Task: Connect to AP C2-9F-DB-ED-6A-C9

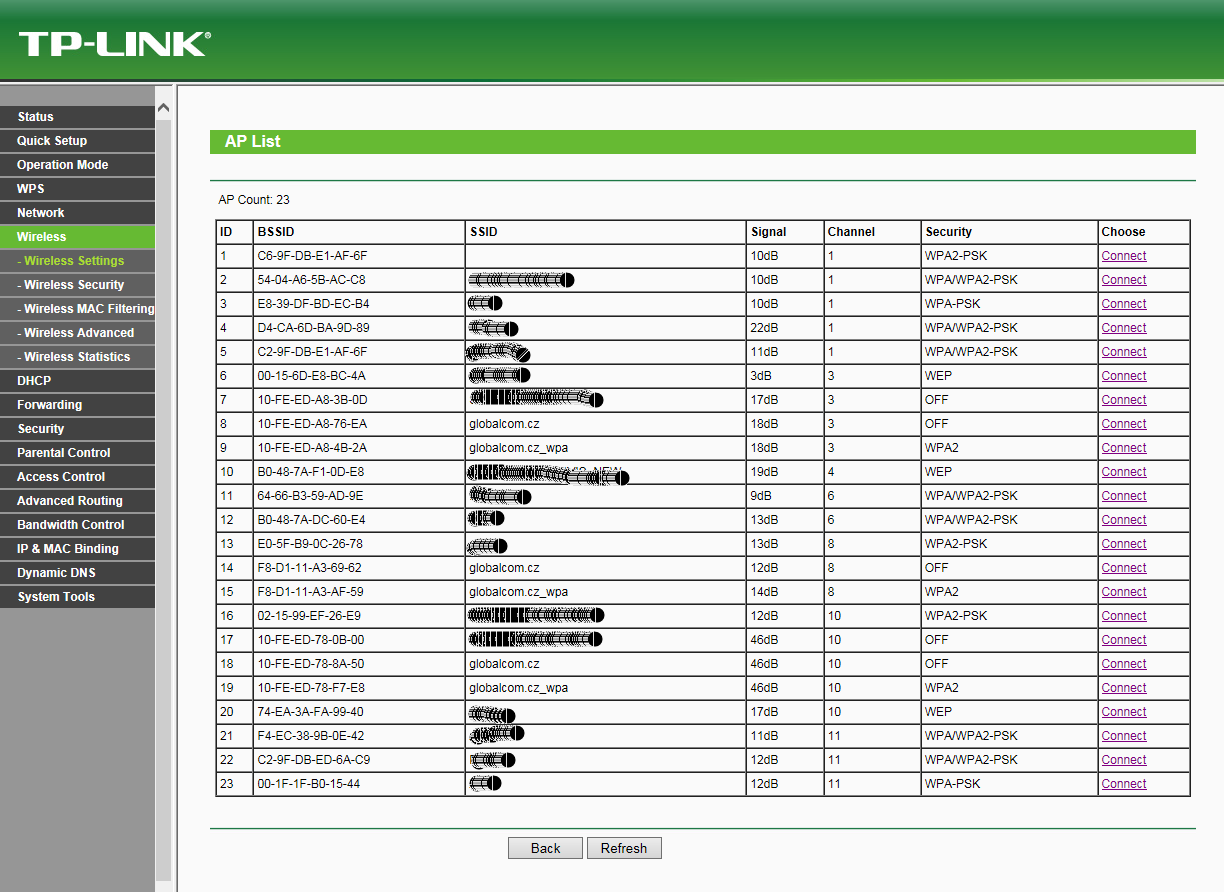Action: pos(1124,760)
